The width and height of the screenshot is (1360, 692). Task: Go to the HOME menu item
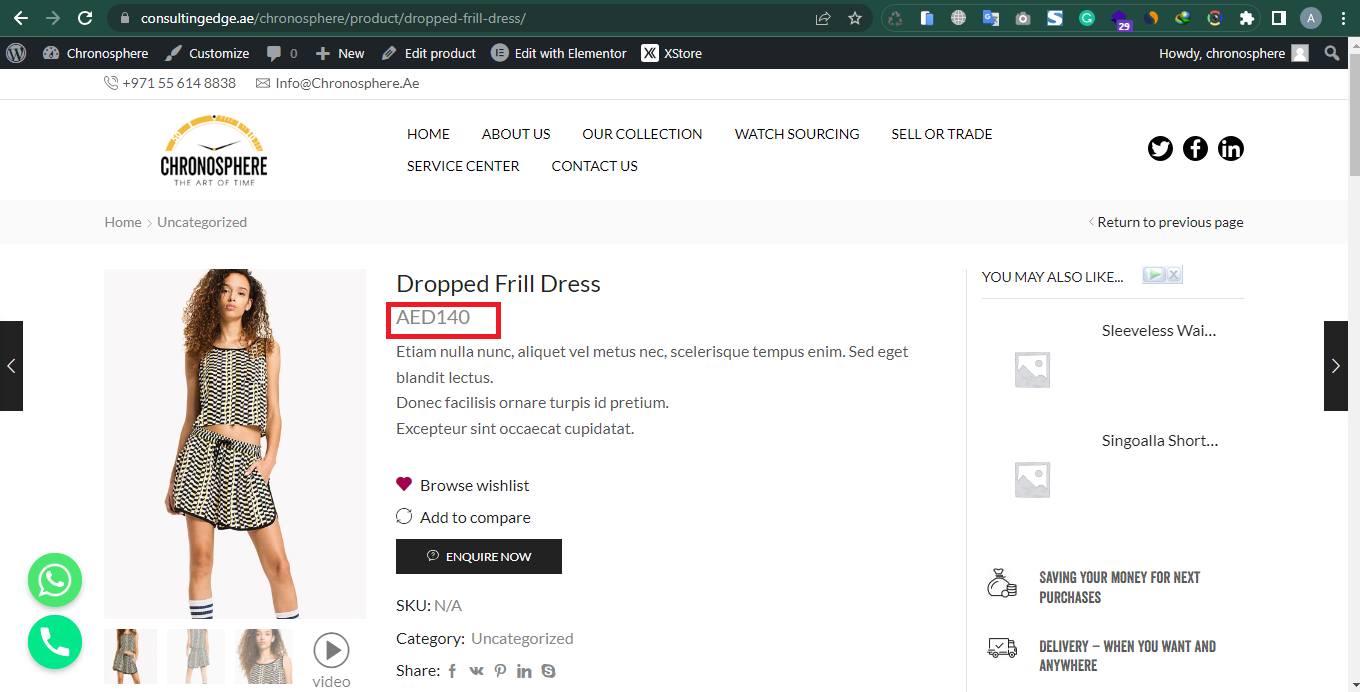tap(428, 134)
